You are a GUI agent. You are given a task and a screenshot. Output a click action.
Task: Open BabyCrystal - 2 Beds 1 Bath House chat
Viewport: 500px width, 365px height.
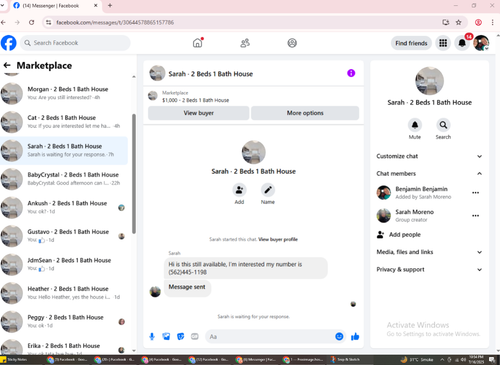point(64,179)
